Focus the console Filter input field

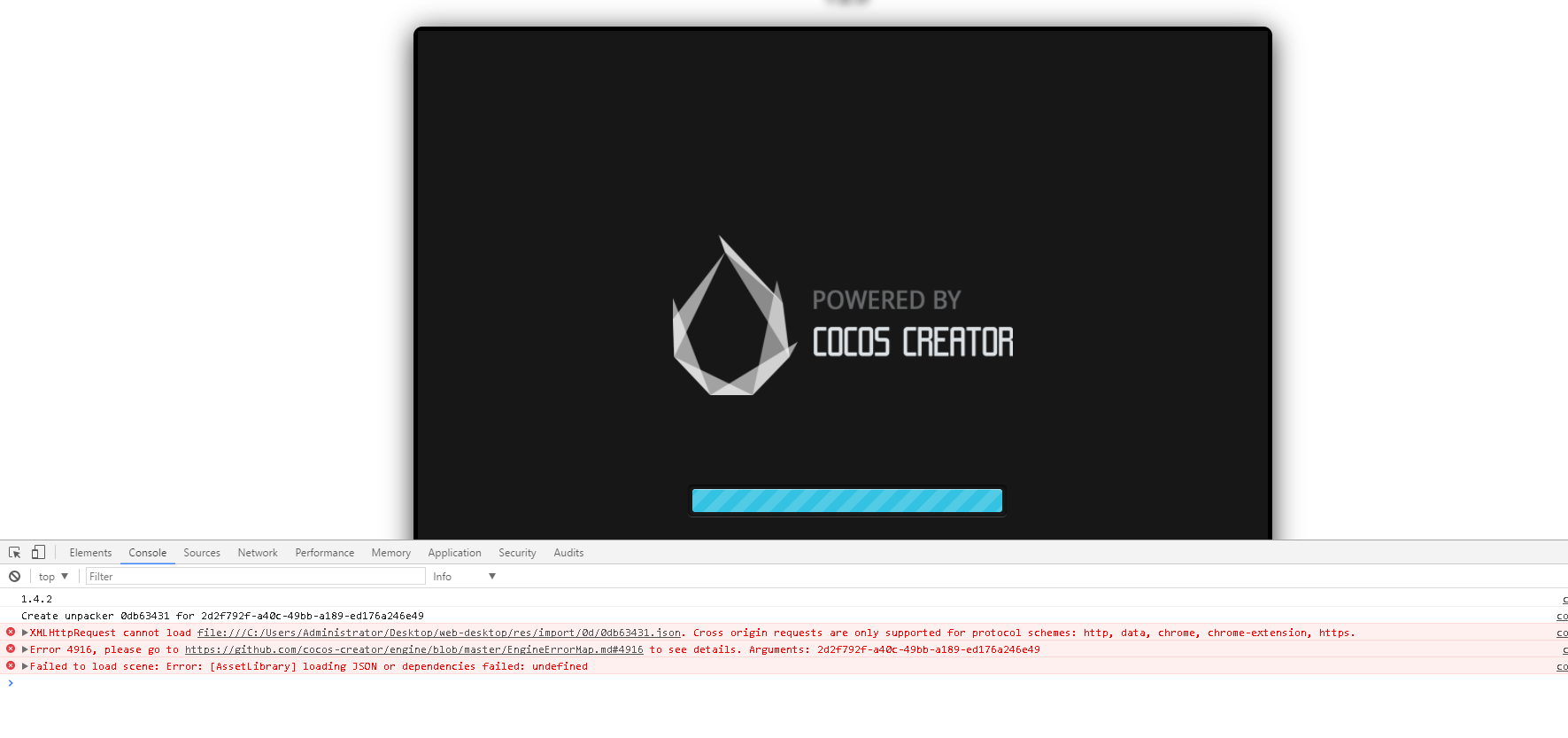click(255, 576)
